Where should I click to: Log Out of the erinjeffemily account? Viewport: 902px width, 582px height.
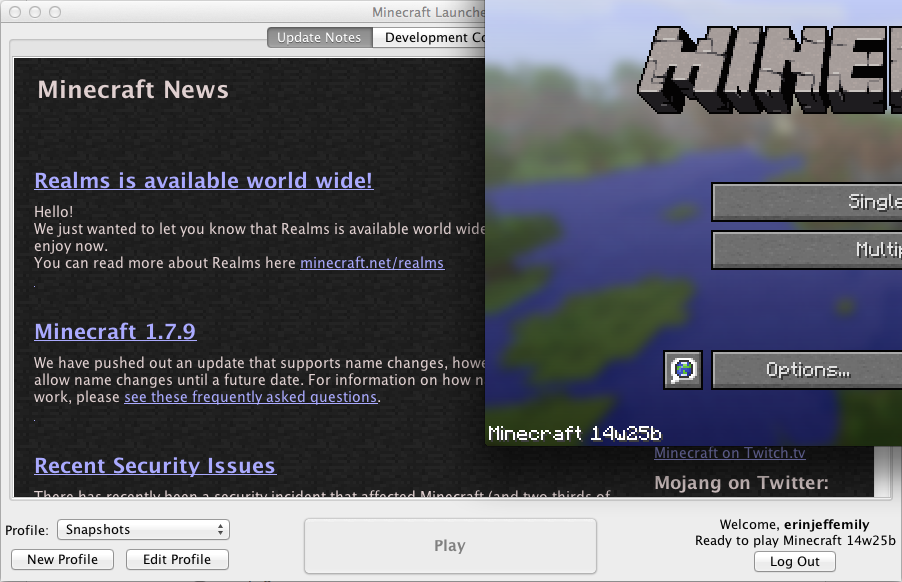point(794,562)
